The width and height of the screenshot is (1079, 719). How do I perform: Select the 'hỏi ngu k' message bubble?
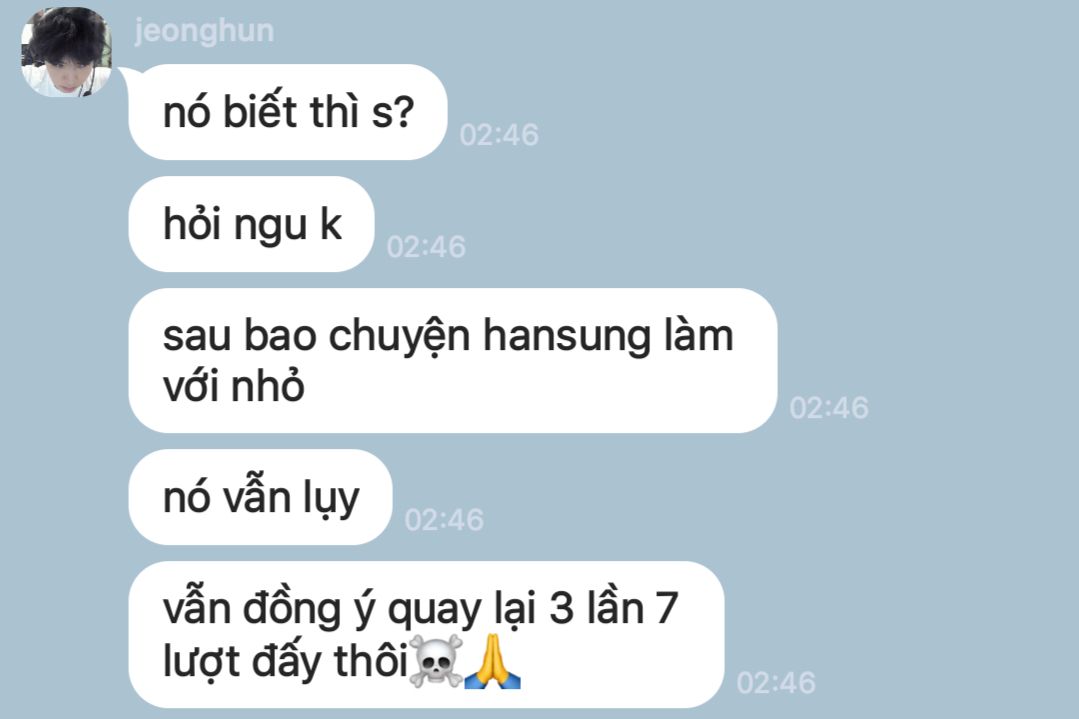[251, 224]
